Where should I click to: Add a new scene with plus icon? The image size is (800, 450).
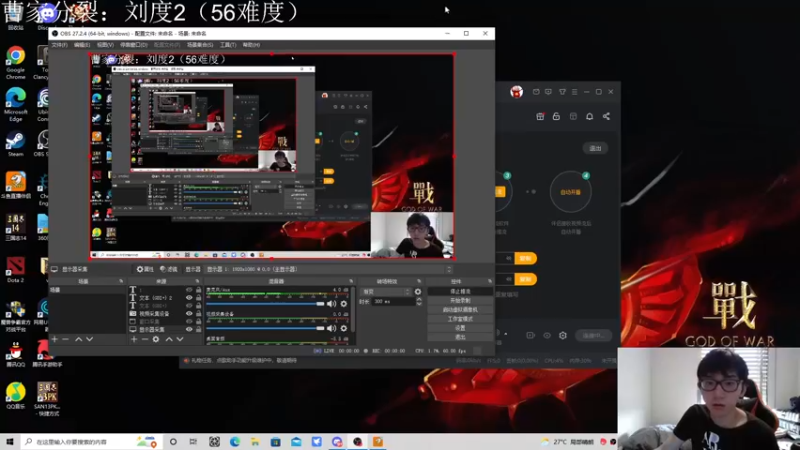[x=55, y=339]
